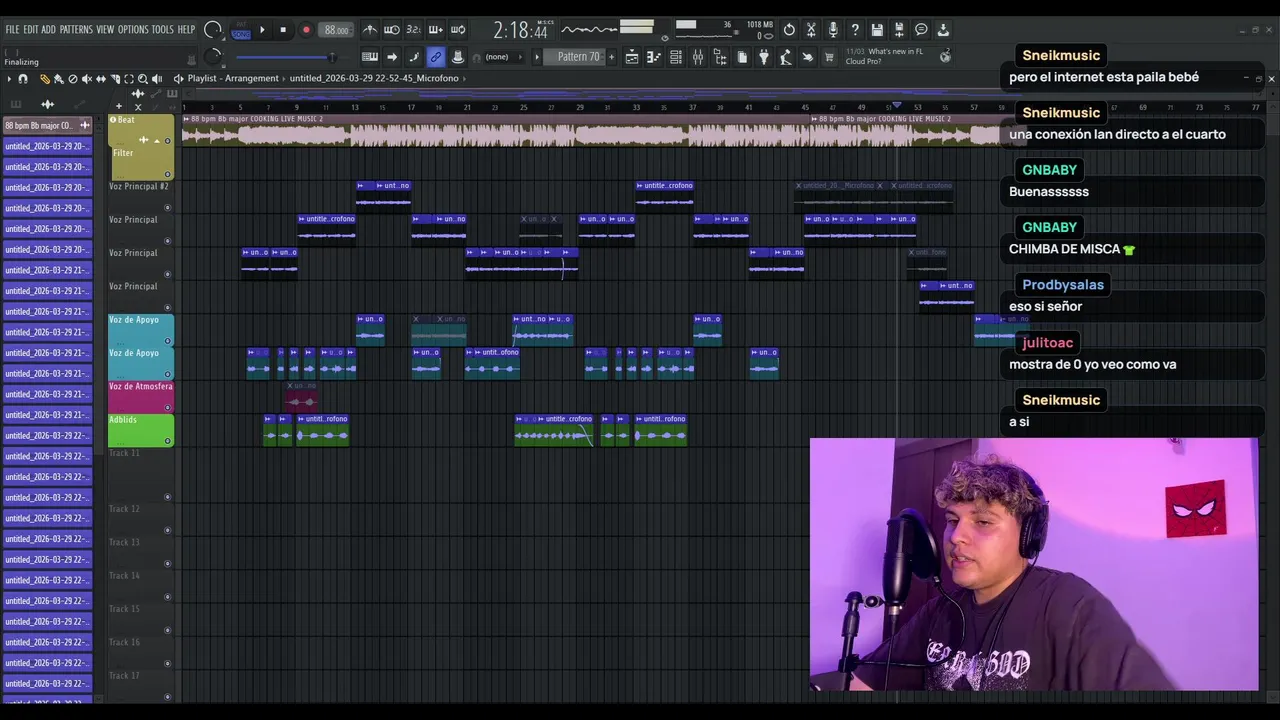Screen dimensions: 1280x720
Task: Open the OPTIONS menu
Action: pos(133,30)
